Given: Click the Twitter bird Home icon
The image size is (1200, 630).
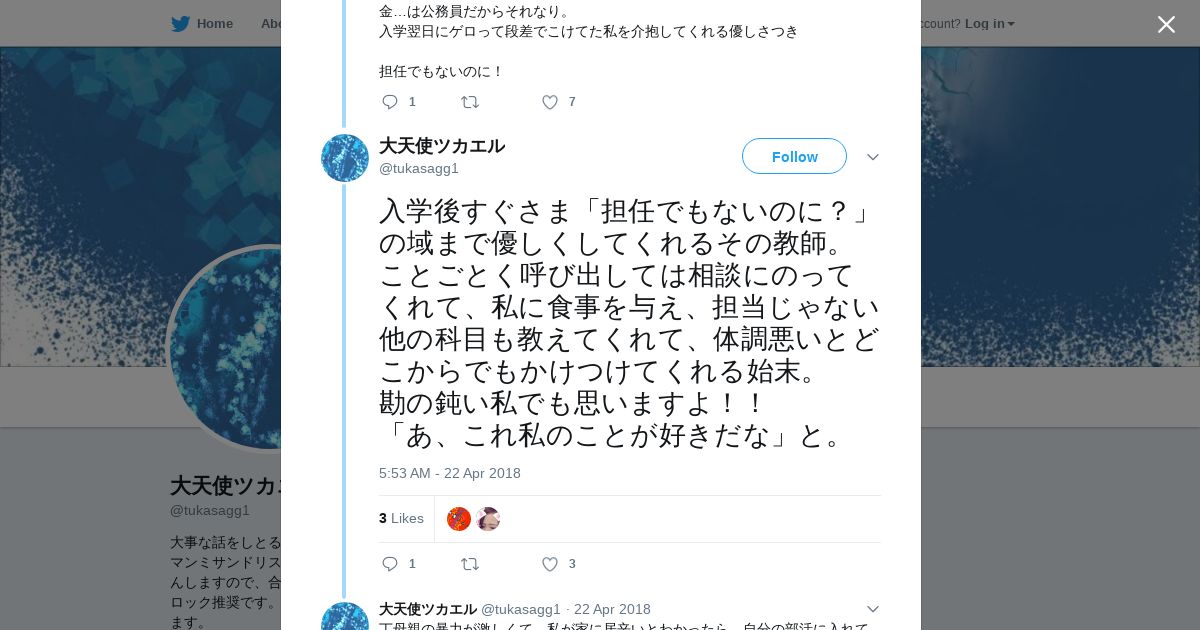Looking at the screenshot, I should tap(180, 24).
